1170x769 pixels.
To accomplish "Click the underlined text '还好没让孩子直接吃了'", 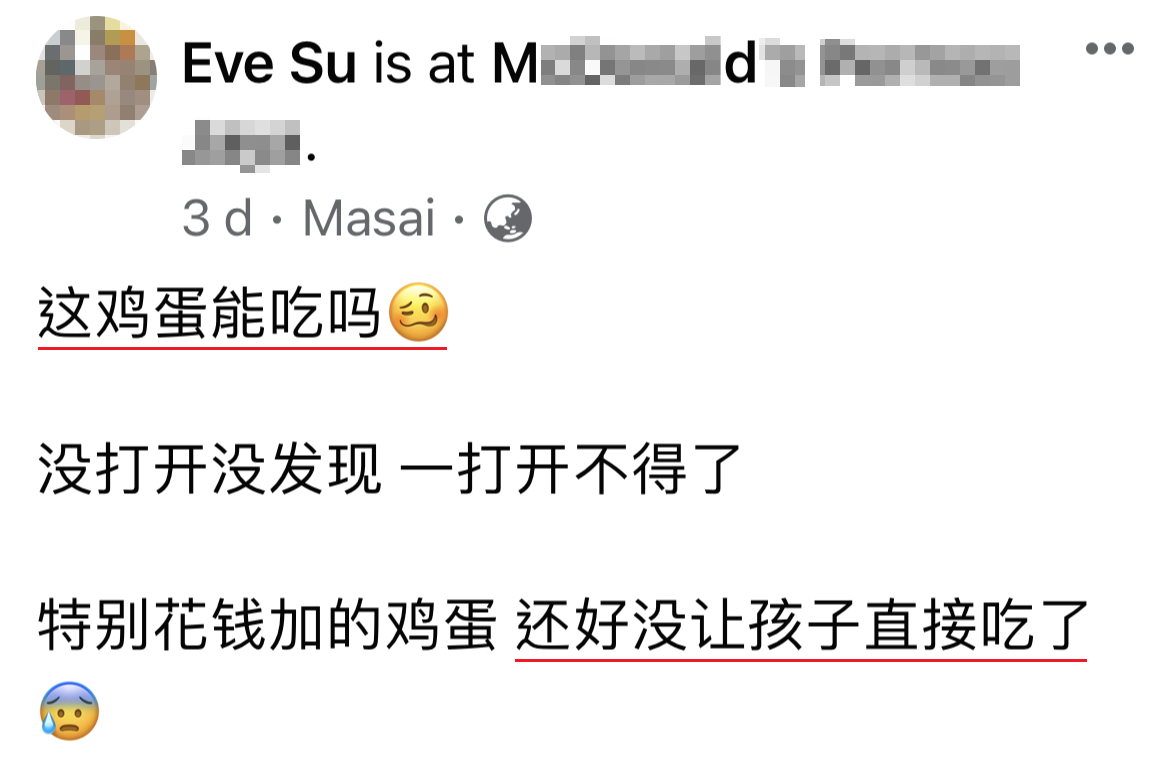I will 801,625.
